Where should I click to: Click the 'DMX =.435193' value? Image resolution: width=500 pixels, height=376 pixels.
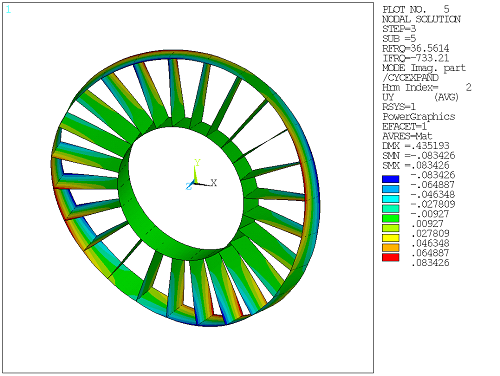[x=416, y=146]
